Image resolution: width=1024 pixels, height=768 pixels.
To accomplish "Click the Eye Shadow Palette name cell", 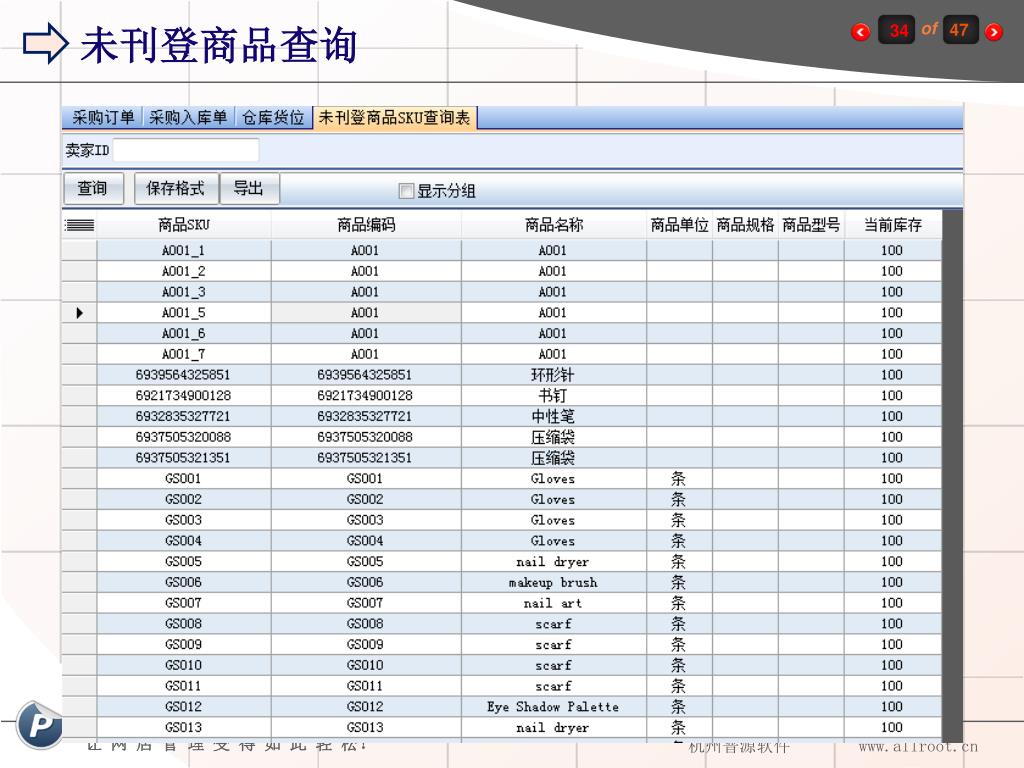I will point(554,707).
